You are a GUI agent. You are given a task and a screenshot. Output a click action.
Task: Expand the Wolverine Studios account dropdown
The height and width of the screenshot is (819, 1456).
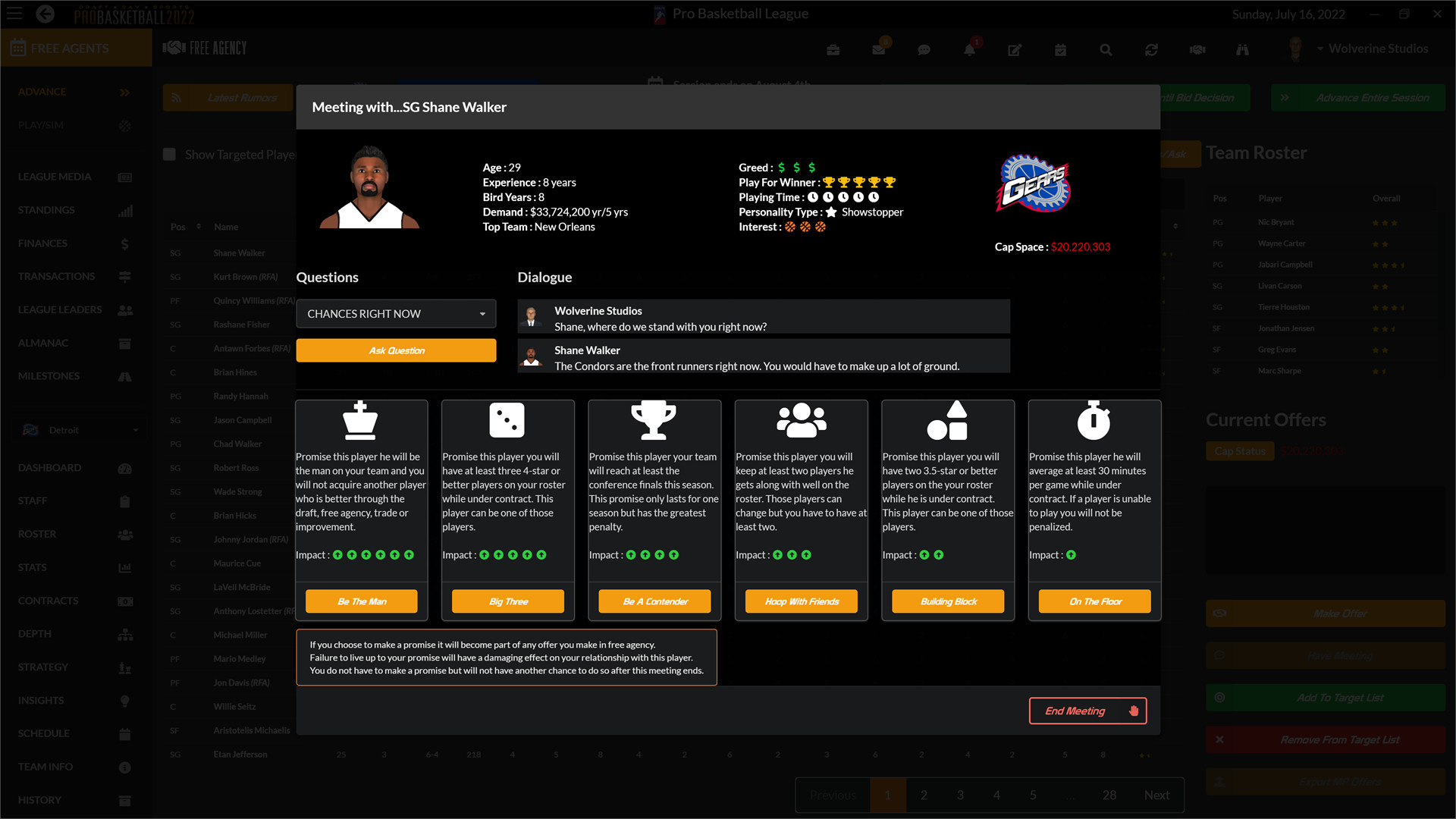1373,48
